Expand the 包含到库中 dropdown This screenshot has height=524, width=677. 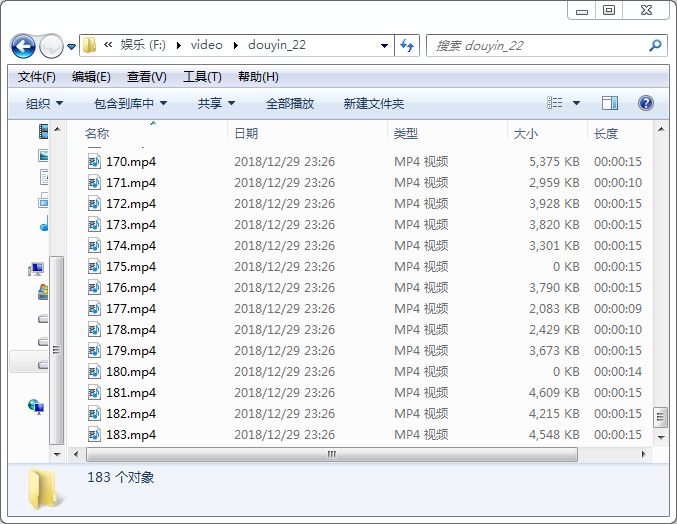[x=130, y=104]
